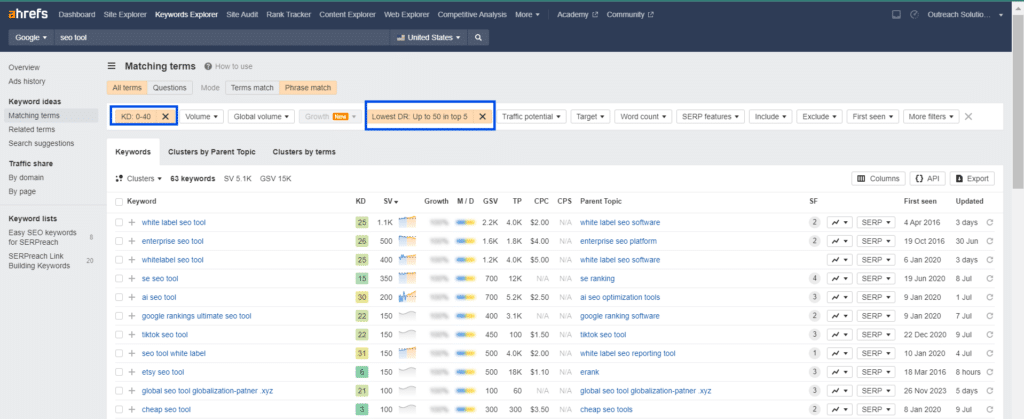The image size is (1024, 419).
Task: Sort by the SV column header
Action: (391, 202)
